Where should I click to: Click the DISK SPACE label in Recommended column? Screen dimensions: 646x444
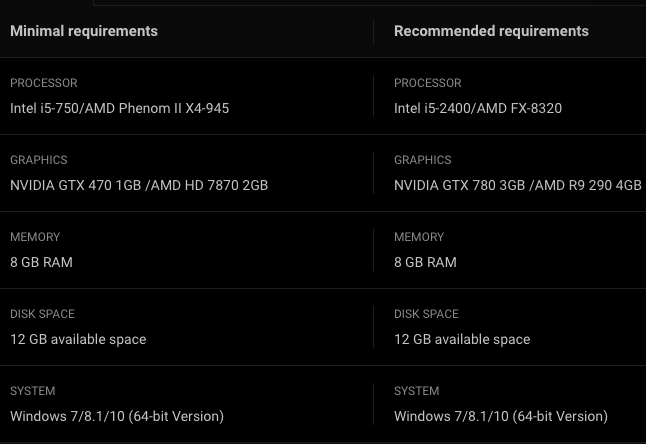[426, 314]
